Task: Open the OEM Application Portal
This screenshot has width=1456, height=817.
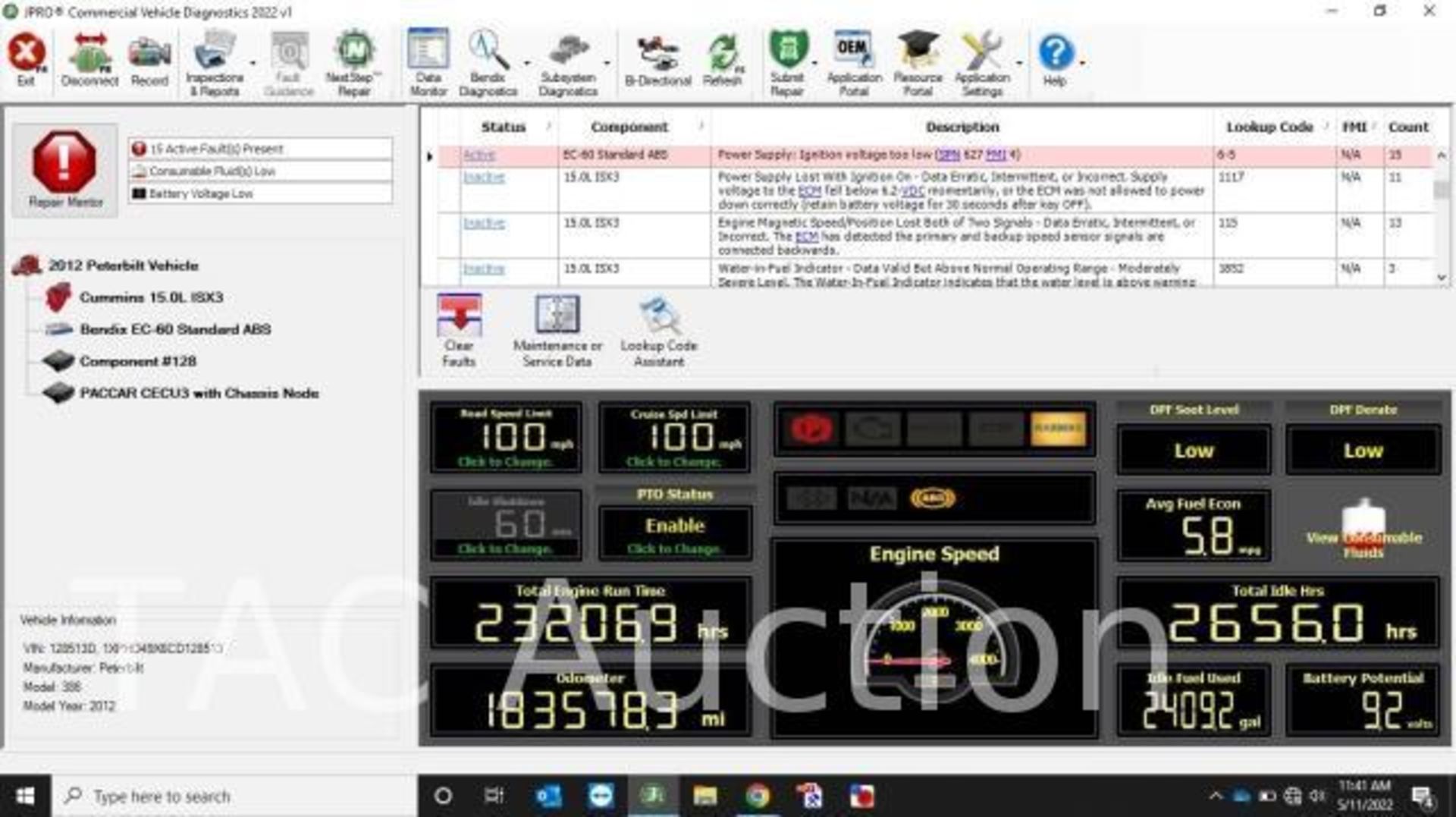Action: 854,64
